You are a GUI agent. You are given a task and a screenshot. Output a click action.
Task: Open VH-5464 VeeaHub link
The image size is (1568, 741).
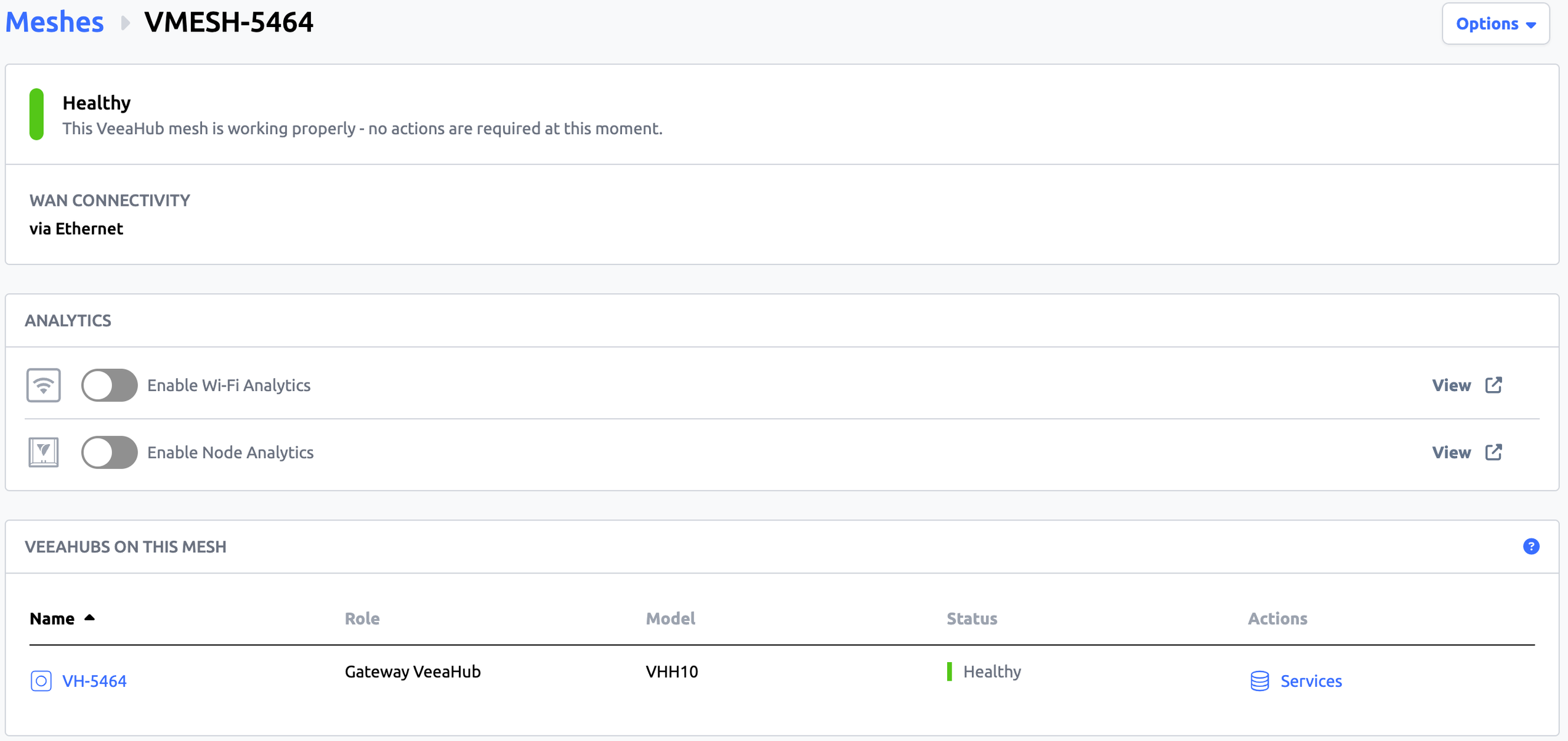pyautogui.click(x=94, y=681)
